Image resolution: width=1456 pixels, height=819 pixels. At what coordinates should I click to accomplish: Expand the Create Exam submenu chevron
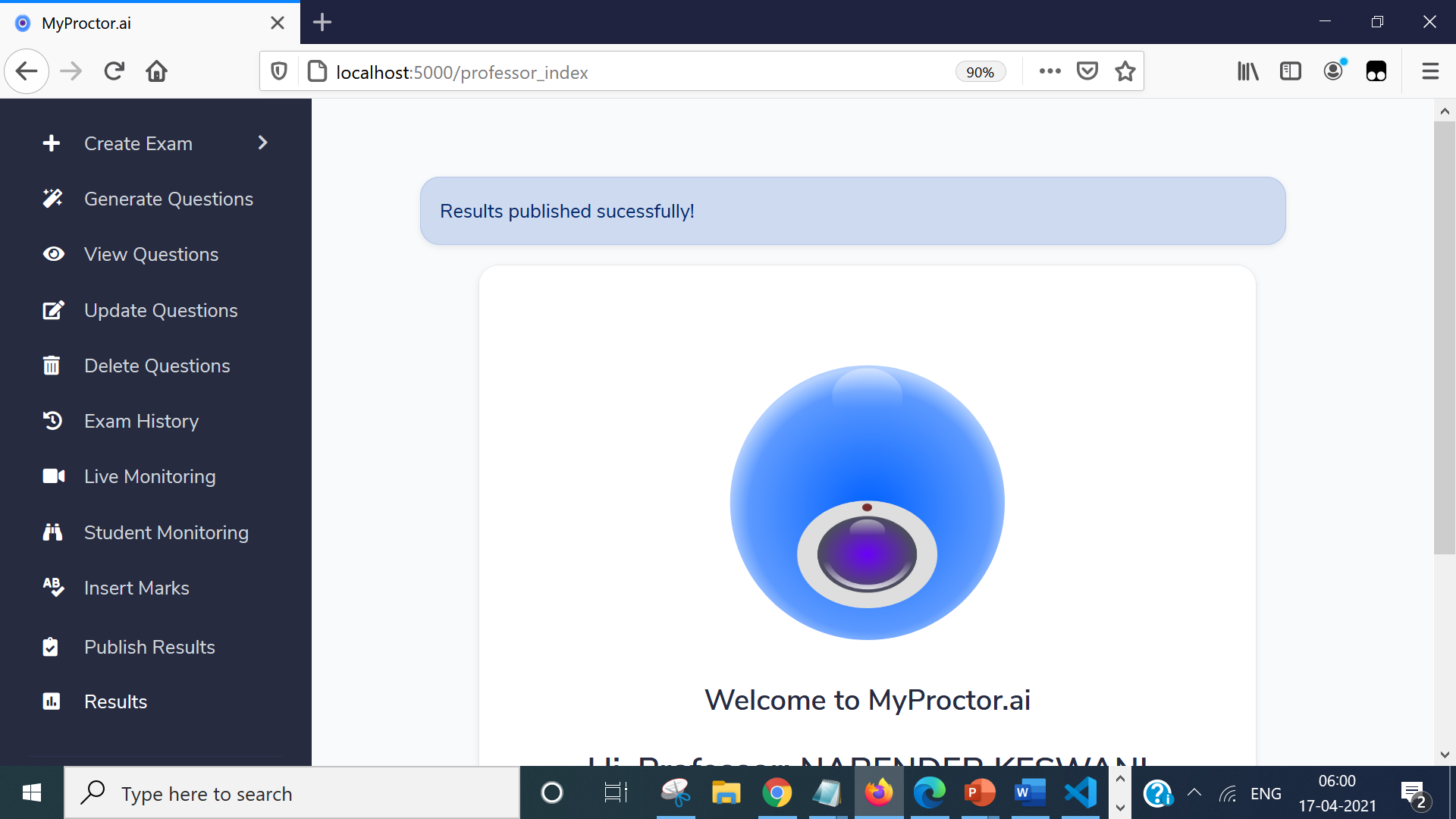tap(262, 143)
